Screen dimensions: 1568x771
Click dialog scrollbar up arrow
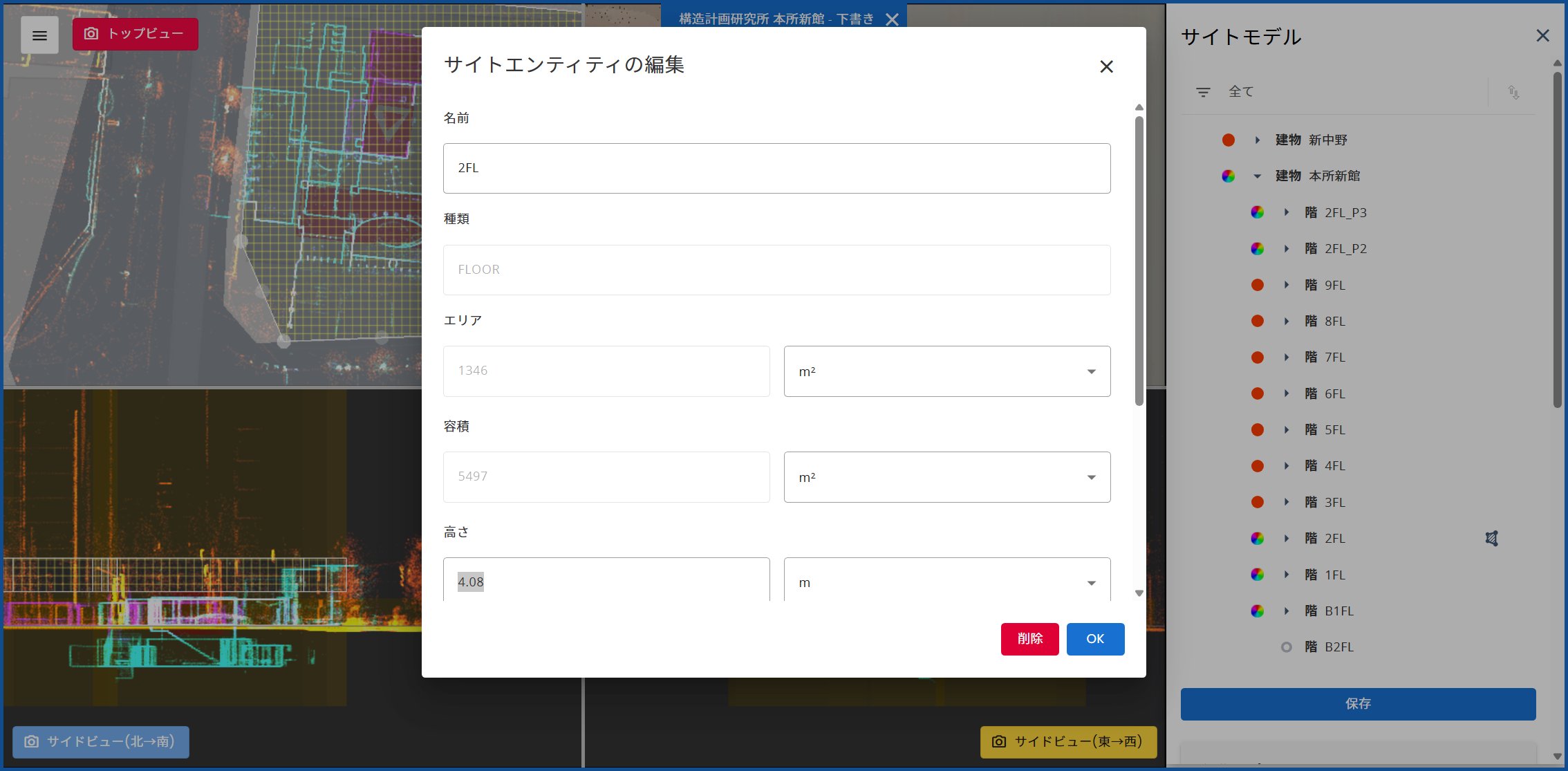[x=1139, y=107]
